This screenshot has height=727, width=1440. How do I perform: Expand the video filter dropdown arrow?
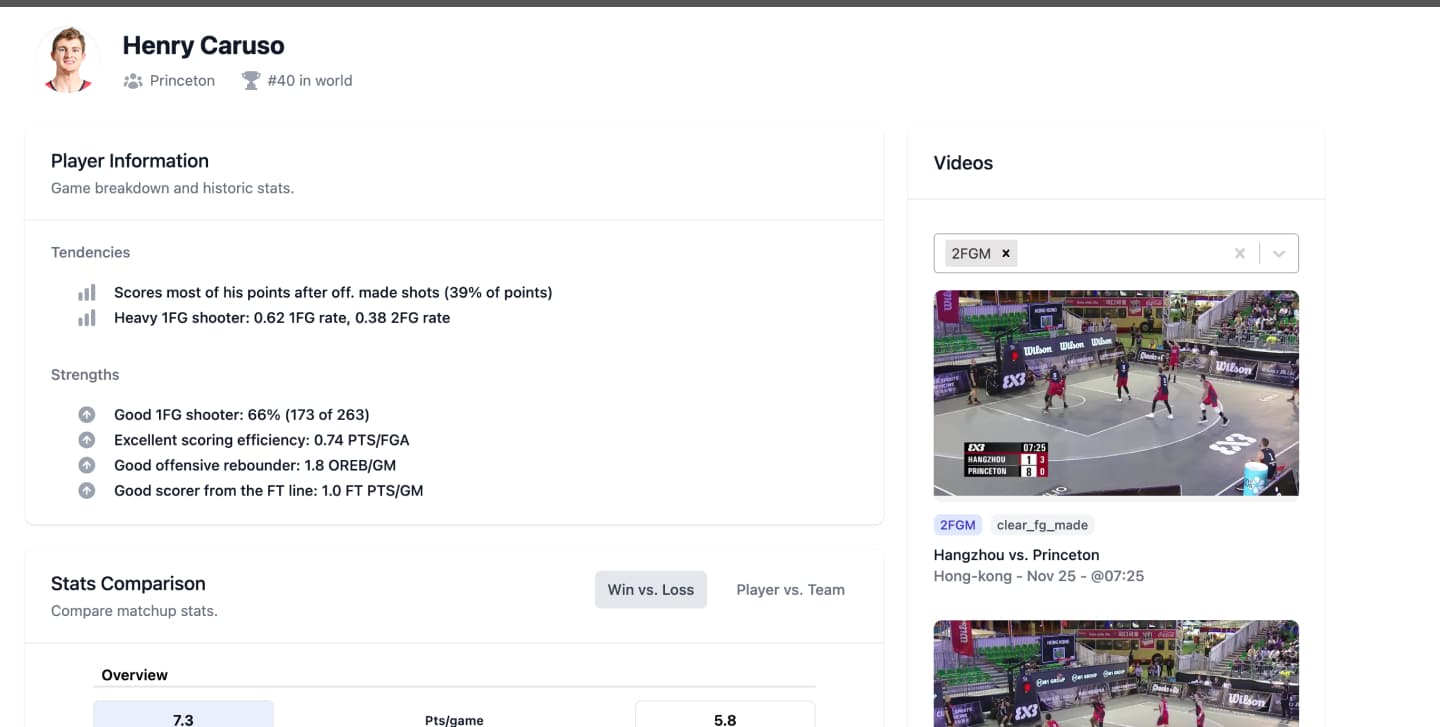[1278, 254]
